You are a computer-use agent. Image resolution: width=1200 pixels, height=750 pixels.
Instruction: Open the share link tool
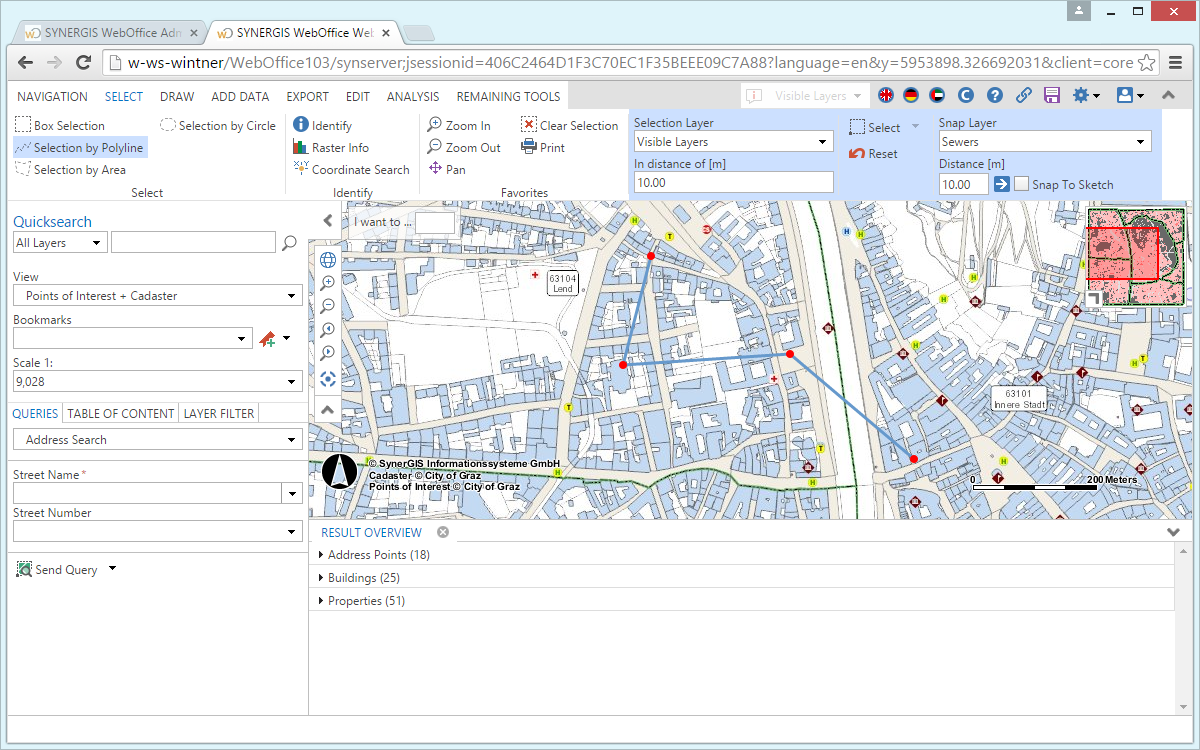[1022, 95]
